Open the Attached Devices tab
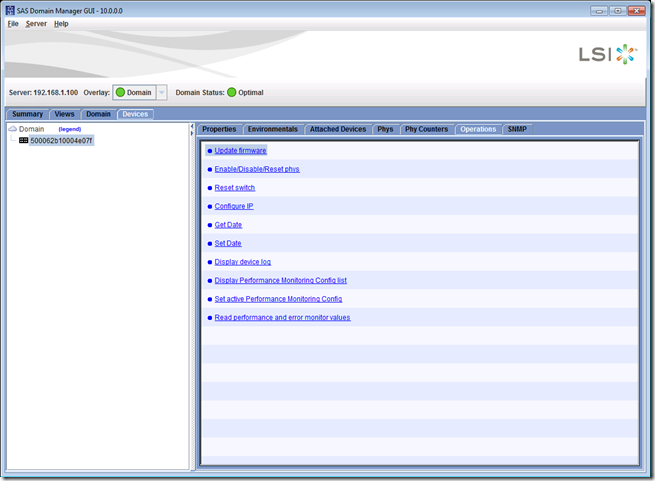655x481 pixels. 338,129
